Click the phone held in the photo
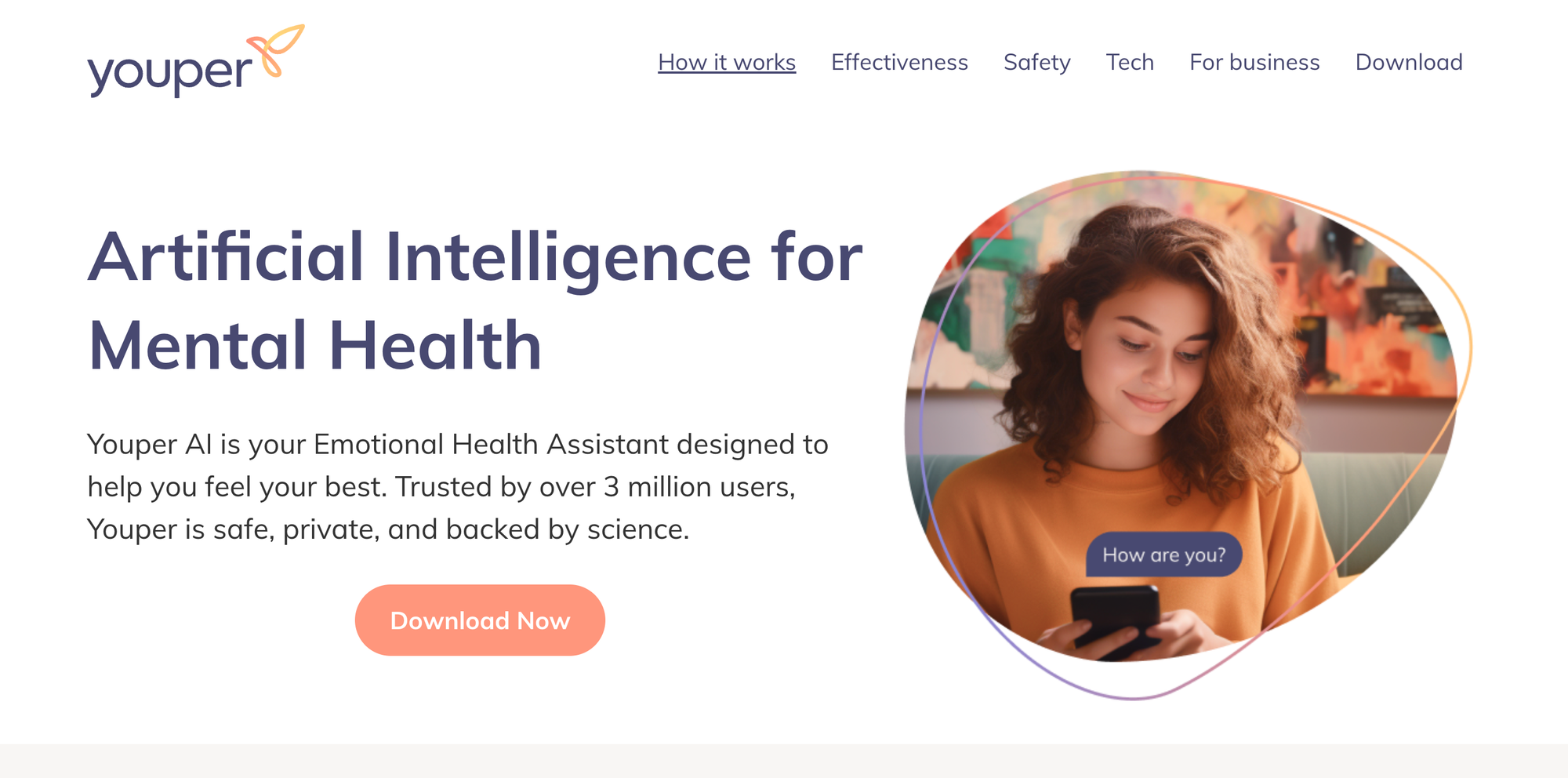Image resolution: width=1568 pixels, height=778 pixels. tap(1115, 620)
